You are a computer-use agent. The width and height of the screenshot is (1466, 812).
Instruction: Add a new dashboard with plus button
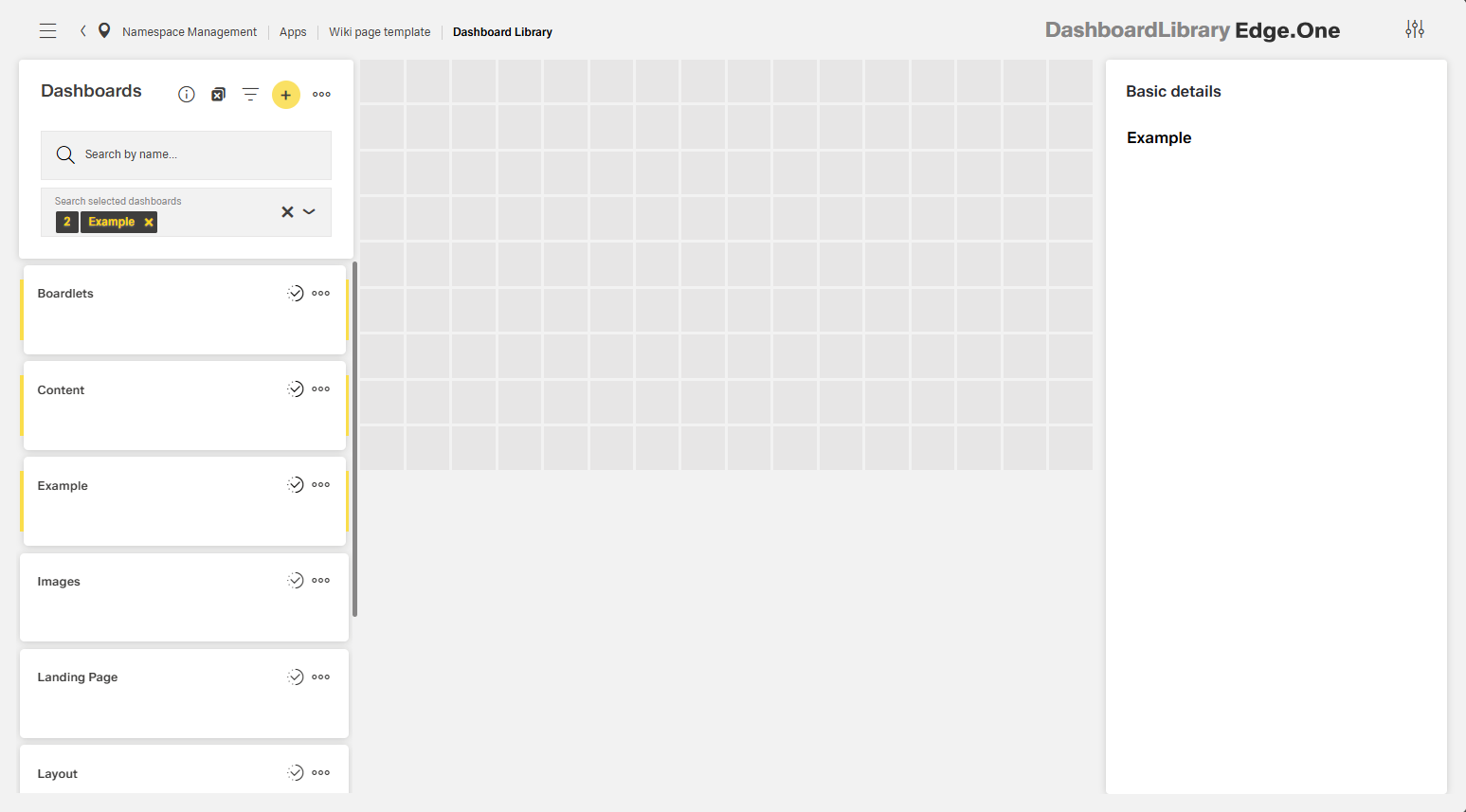[286, 95]
